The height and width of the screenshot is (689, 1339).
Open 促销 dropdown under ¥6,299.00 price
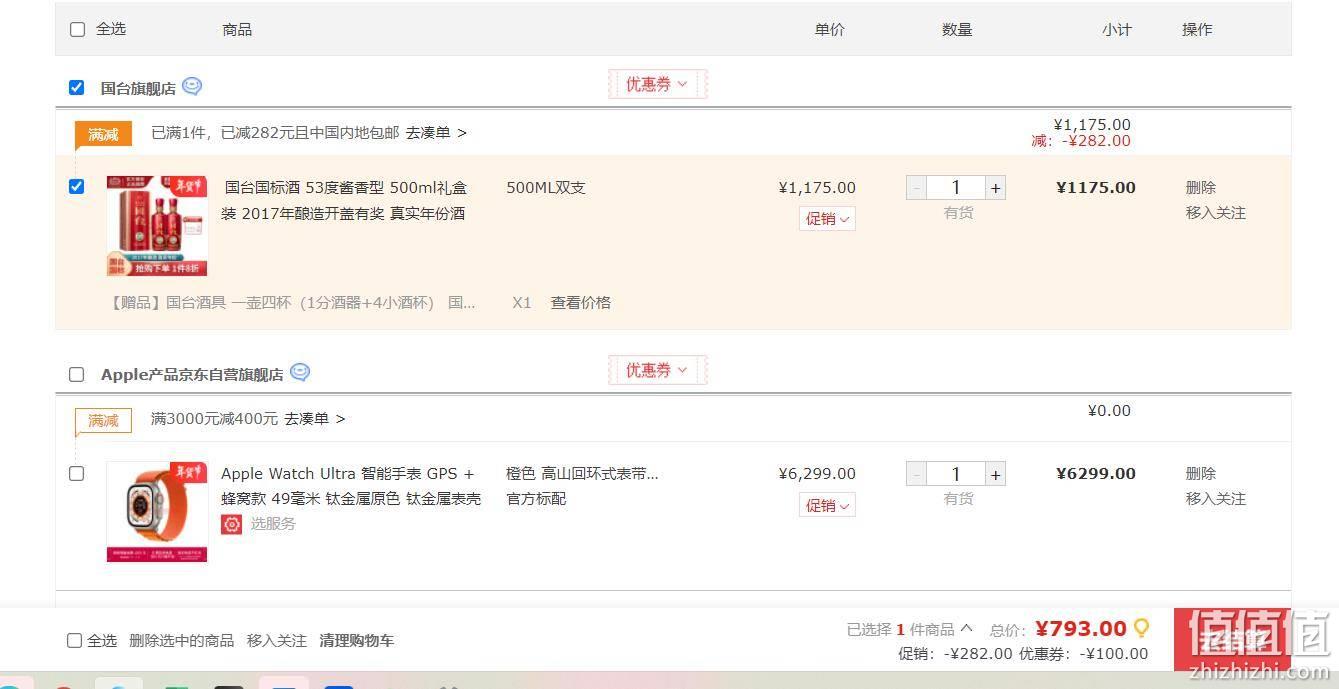point(827,505)
